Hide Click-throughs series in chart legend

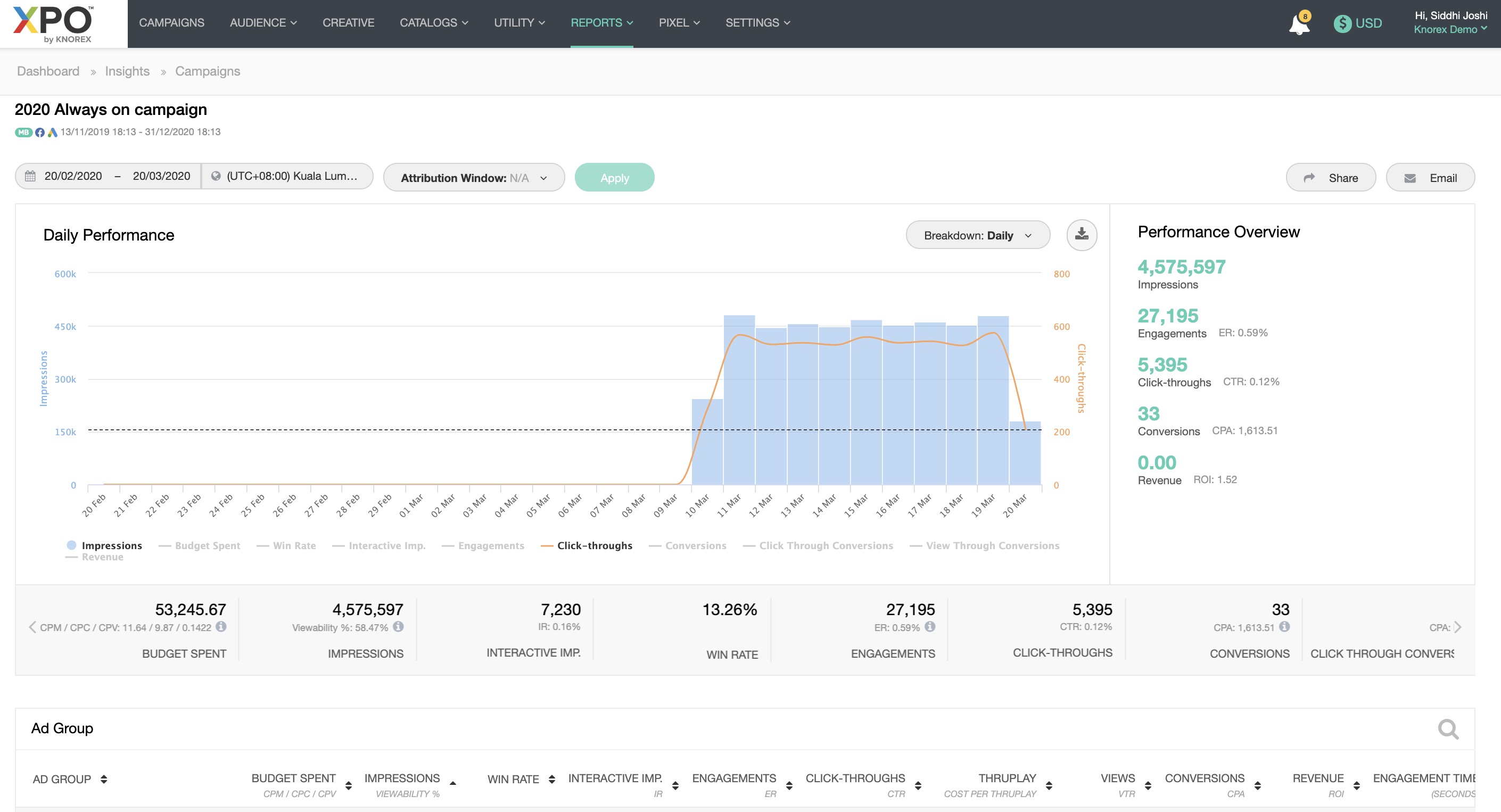pos(594,545)
